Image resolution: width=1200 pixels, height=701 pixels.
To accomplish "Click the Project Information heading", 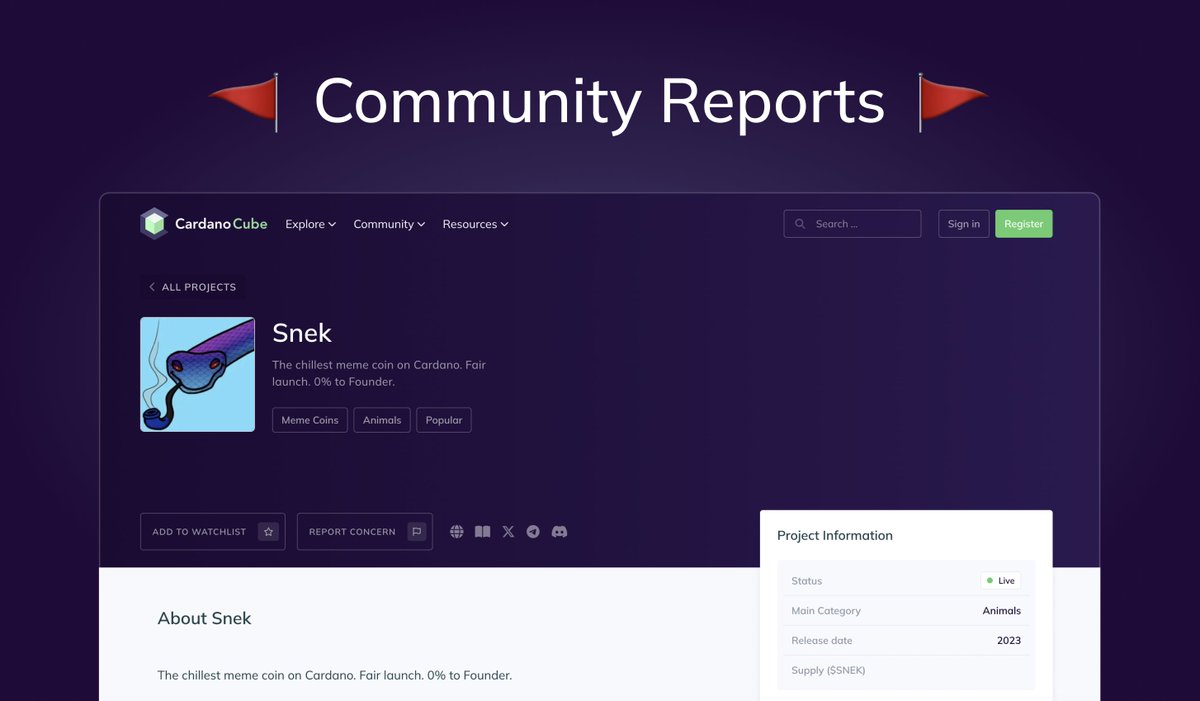I will 835,536.
